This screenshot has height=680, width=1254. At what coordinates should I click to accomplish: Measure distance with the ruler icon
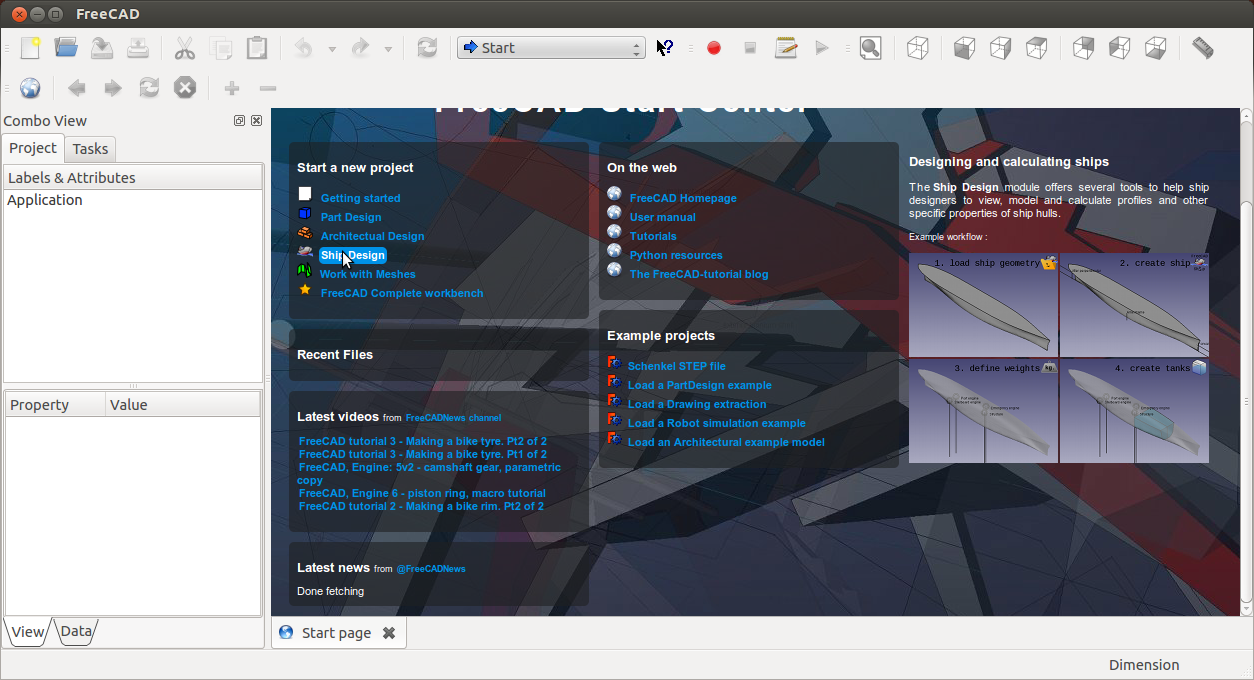point(1203,48)
